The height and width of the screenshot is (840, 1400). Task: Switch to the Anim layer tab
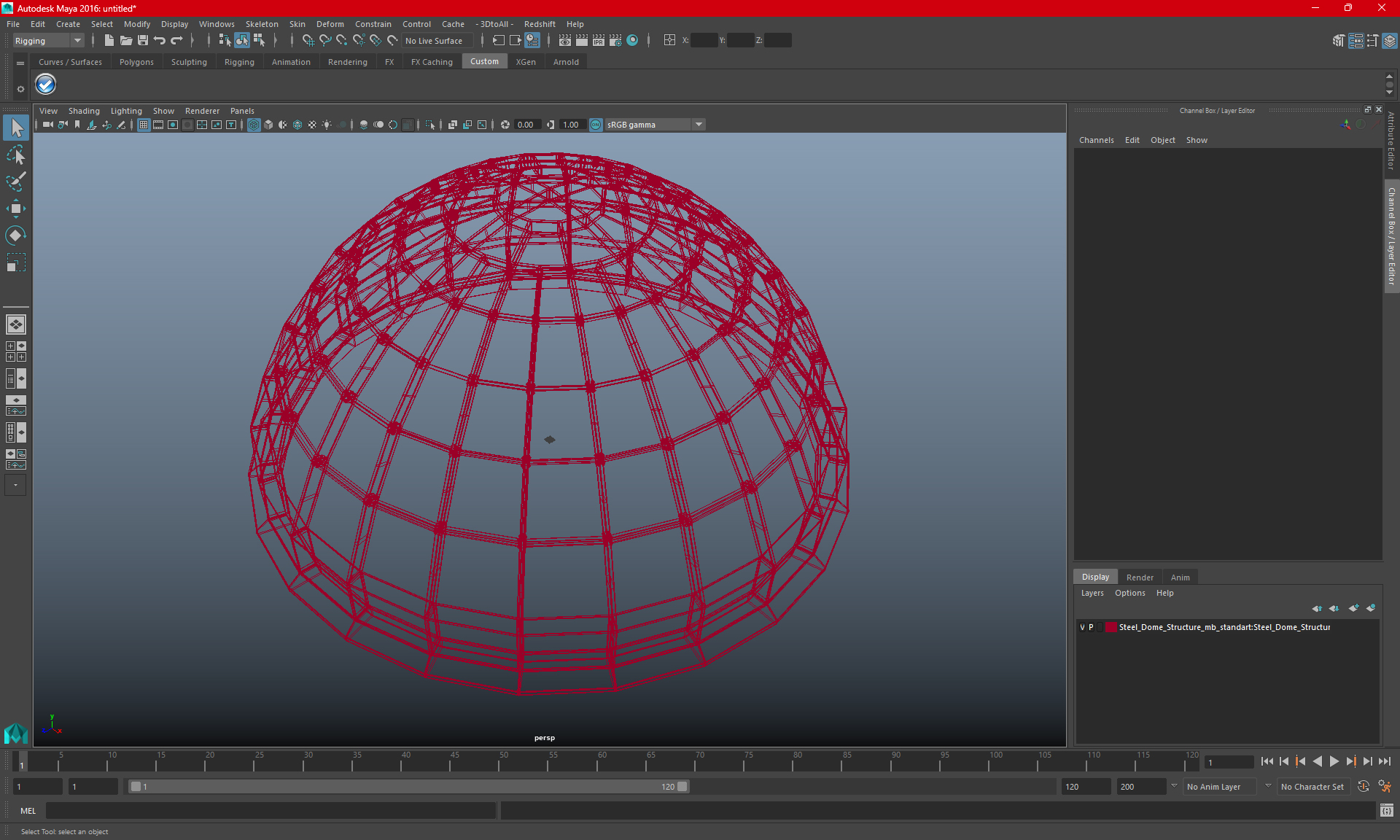click(x=1180, y=577)
